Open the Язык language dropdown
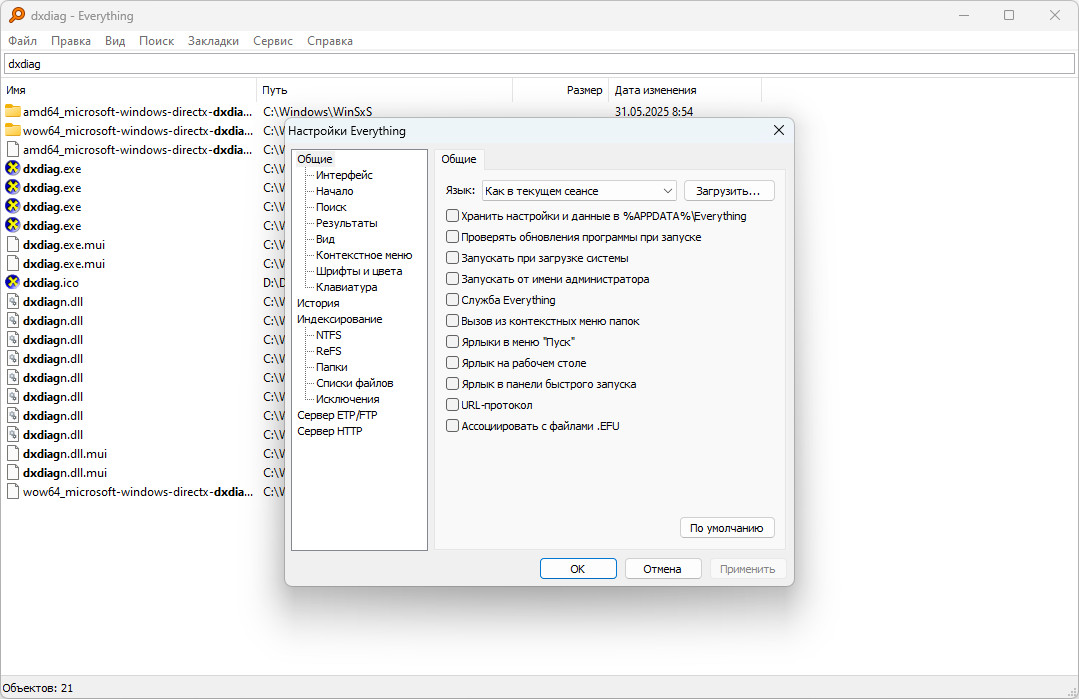The image size is (1079, 699). pos(579,191)
